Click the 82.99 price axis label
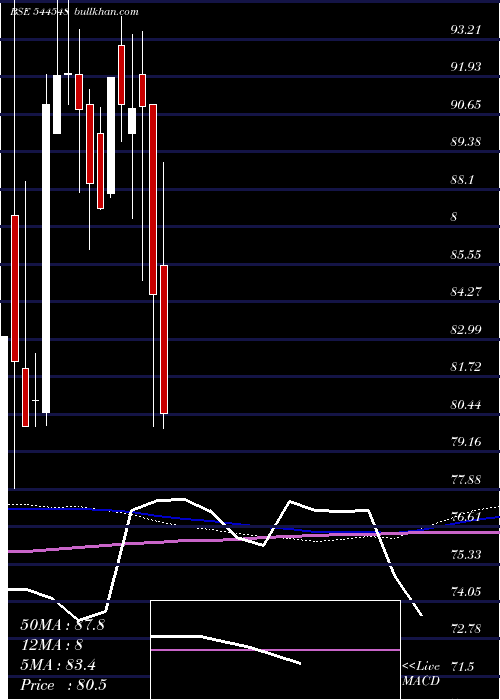 click(467, 330)
